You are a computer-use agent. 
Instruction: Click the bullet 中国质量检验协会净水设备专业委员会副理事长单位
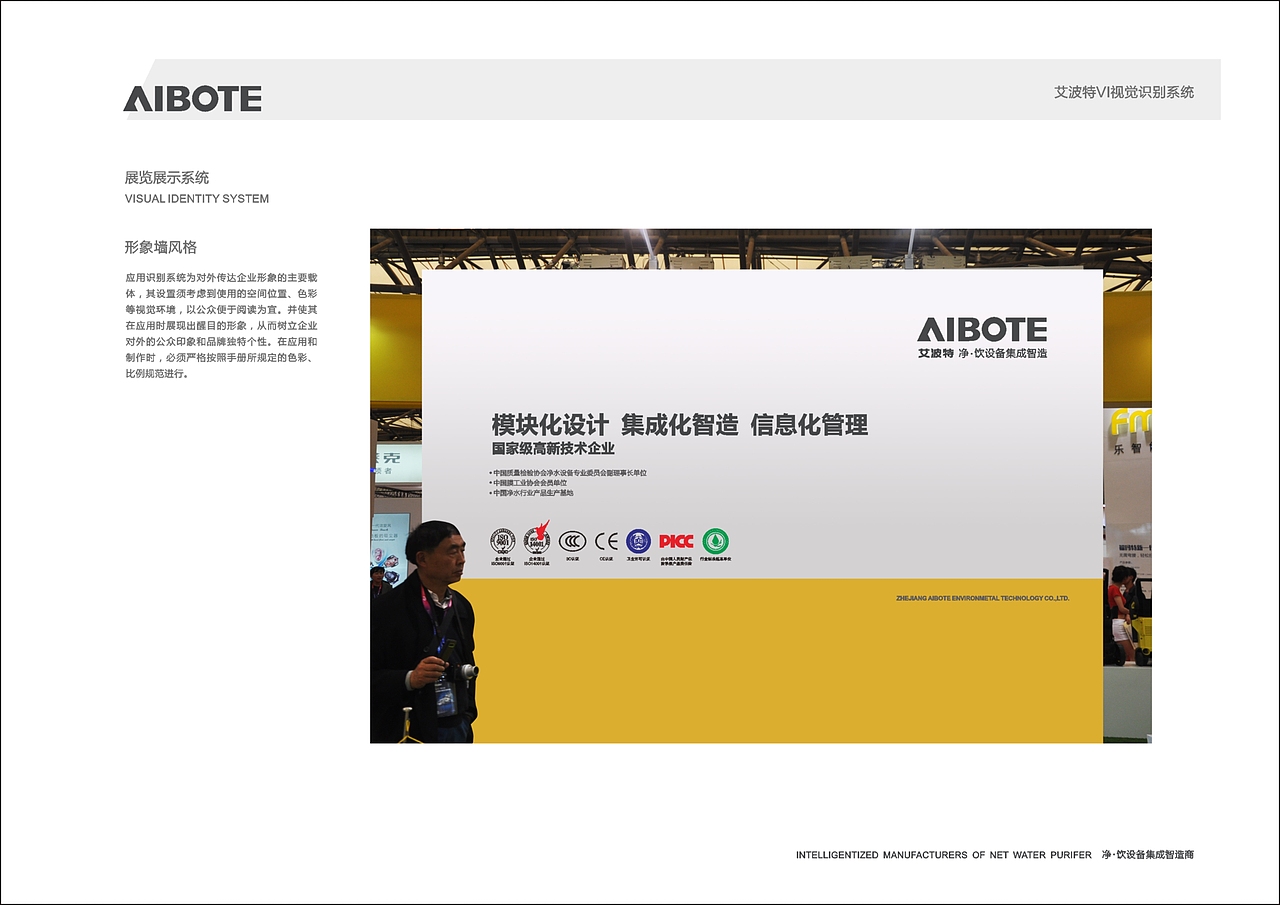pos(568,473)
